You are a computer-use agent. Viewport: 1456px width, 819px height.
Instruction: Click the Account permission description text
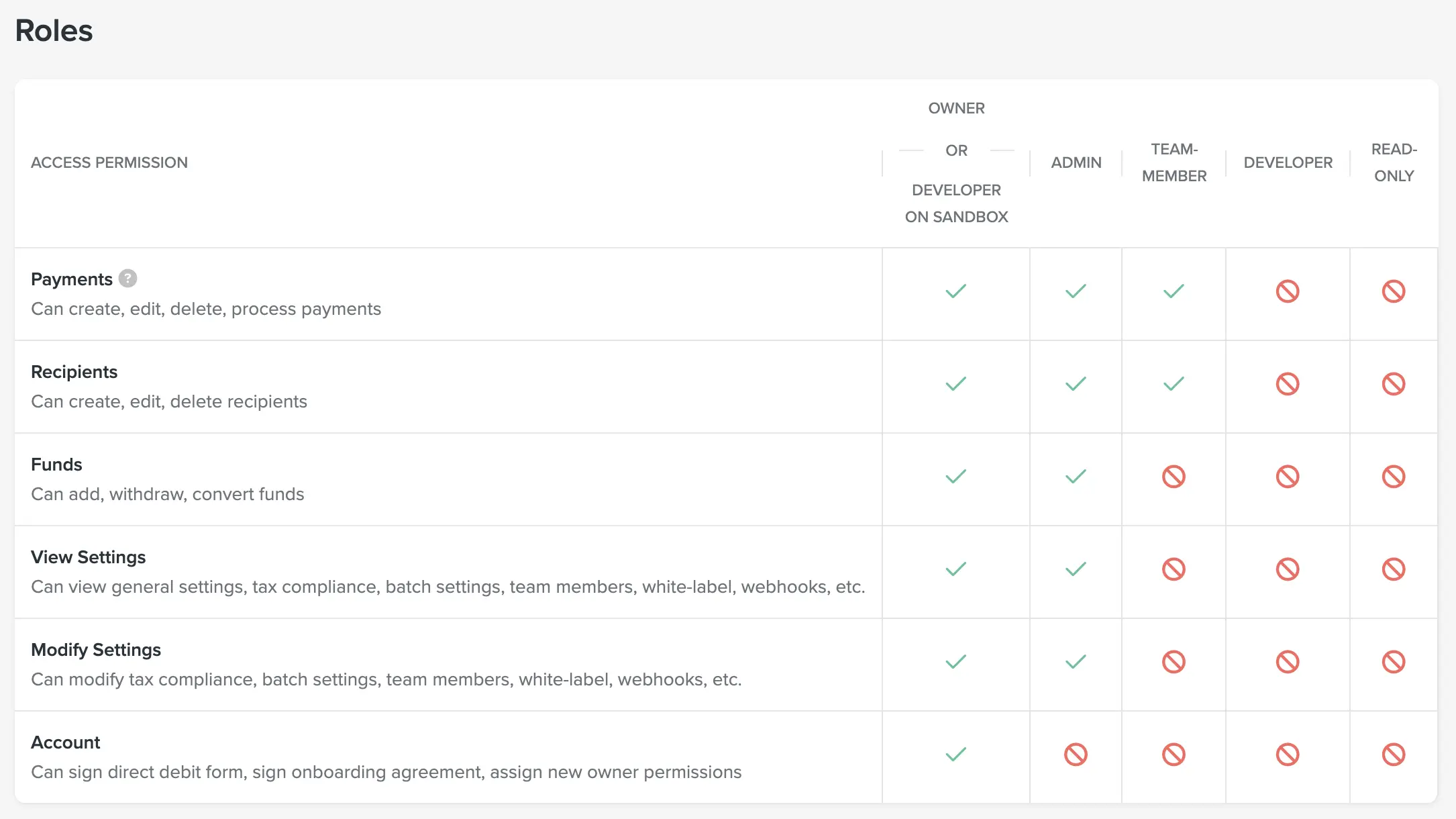(x=386, y=772)
